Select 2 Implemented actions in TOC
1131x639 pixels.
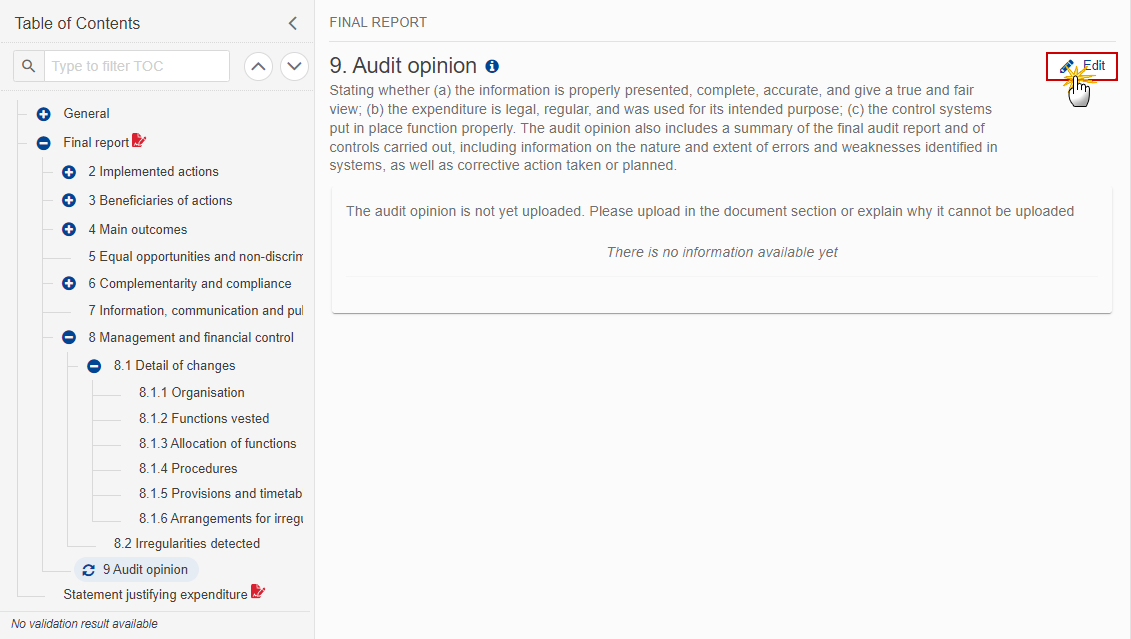click(x=153, y=172)
